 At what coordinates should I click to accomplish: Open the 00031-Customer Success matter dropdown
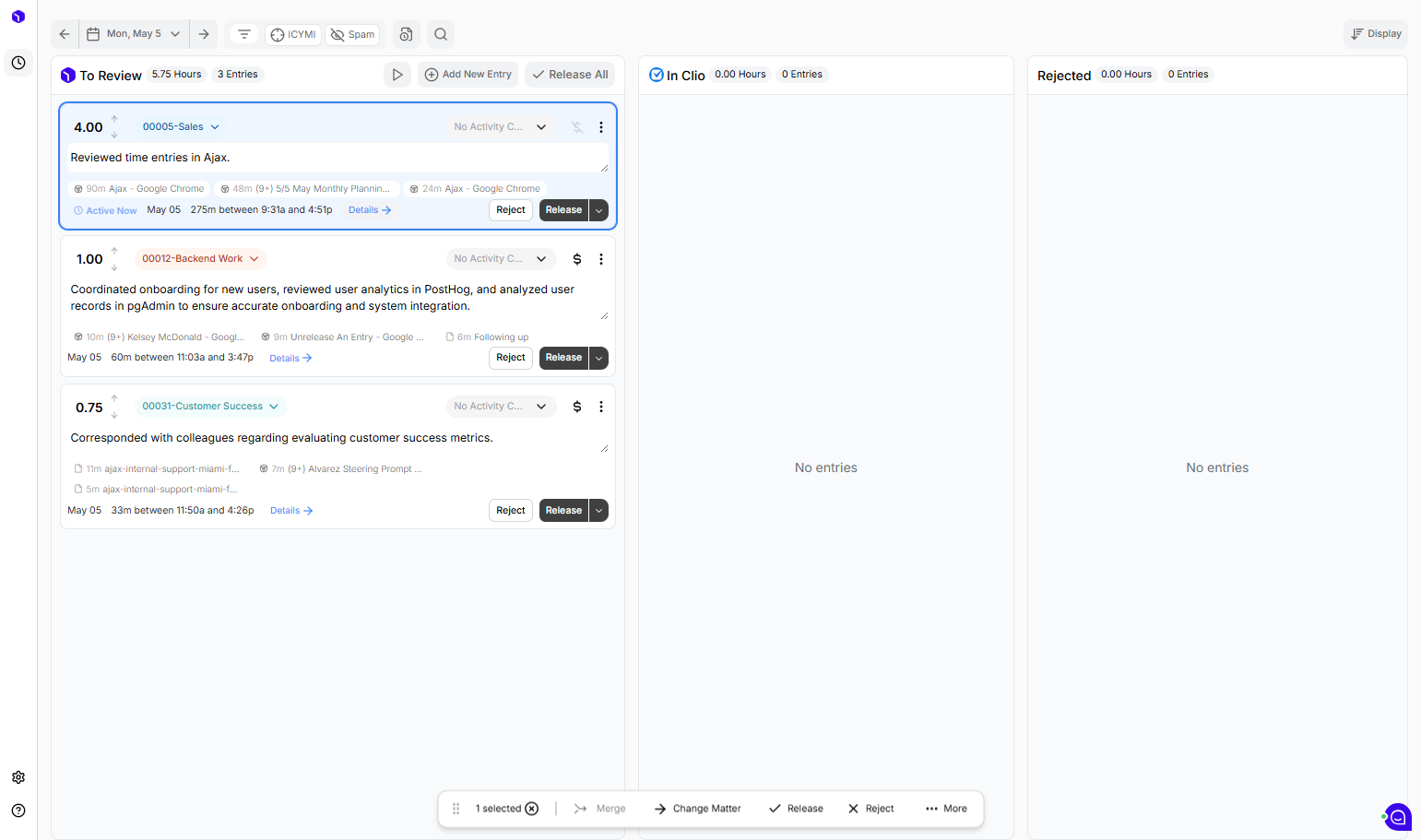pos(210,407)
